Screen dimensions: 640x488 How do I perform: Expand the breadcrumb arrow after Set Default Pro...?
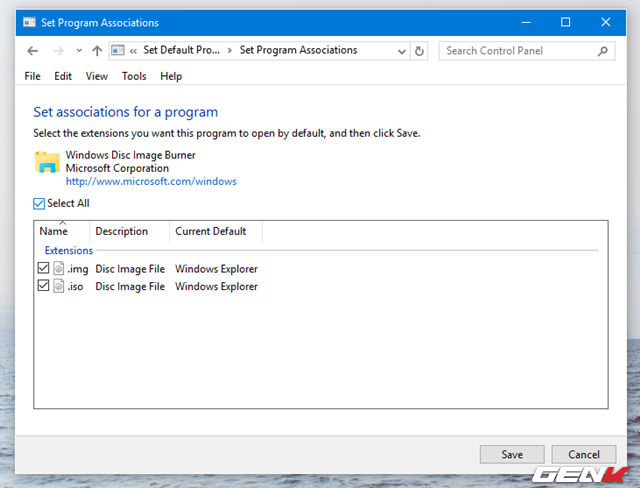pyautogui.click(x=230, y=51)
